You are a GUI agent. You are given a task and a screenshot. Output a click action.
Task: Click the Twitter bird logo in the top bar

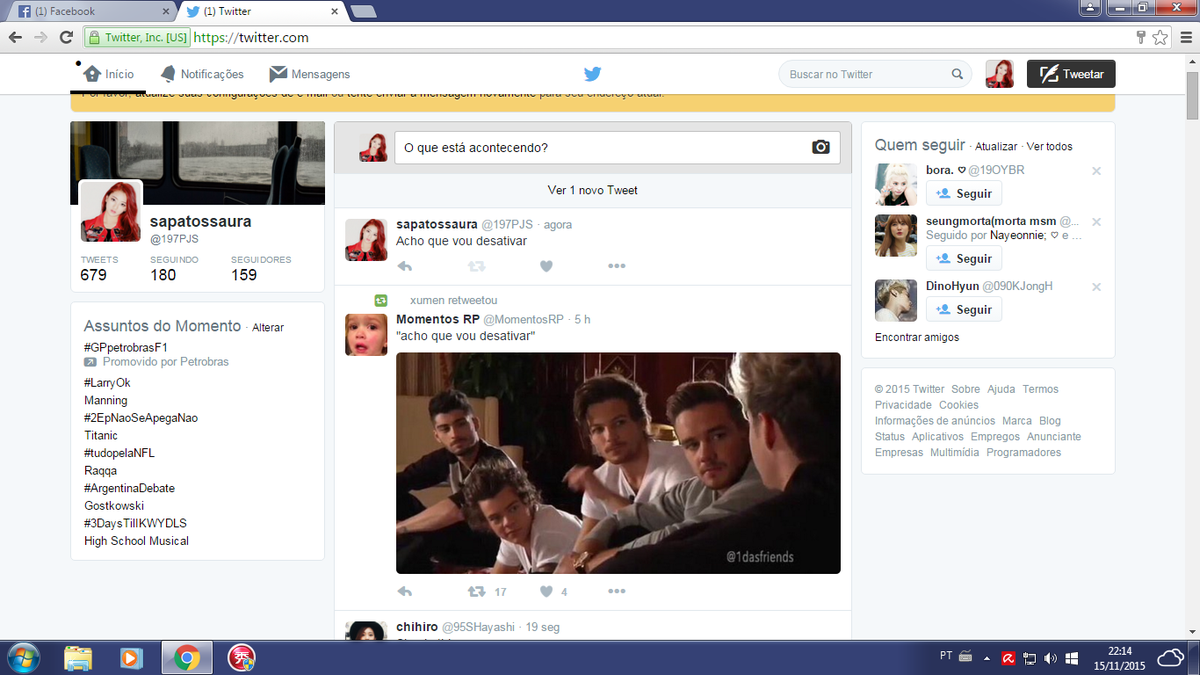point(592,74)
